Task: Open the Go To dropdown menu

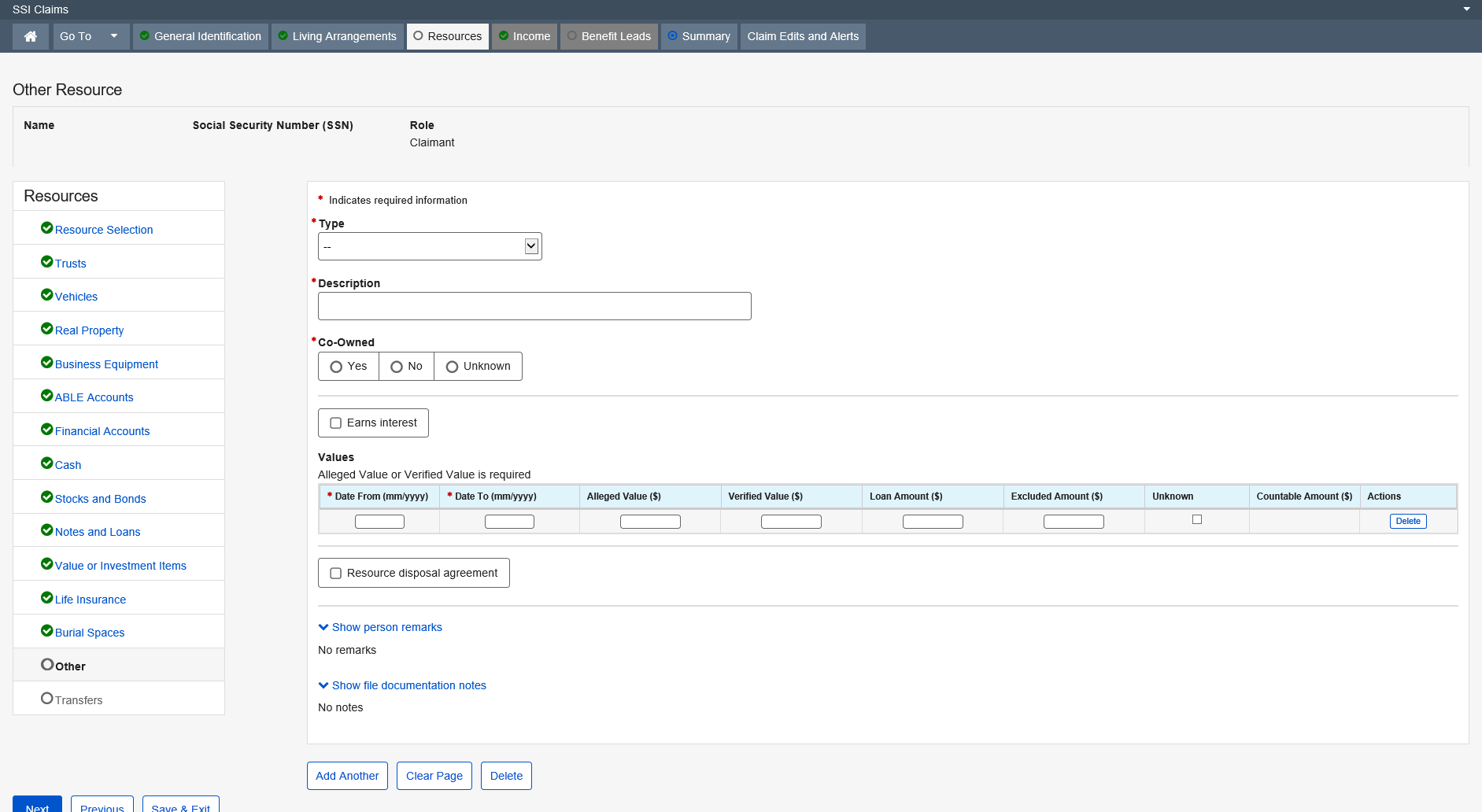Action: click(x=91, y=36)
